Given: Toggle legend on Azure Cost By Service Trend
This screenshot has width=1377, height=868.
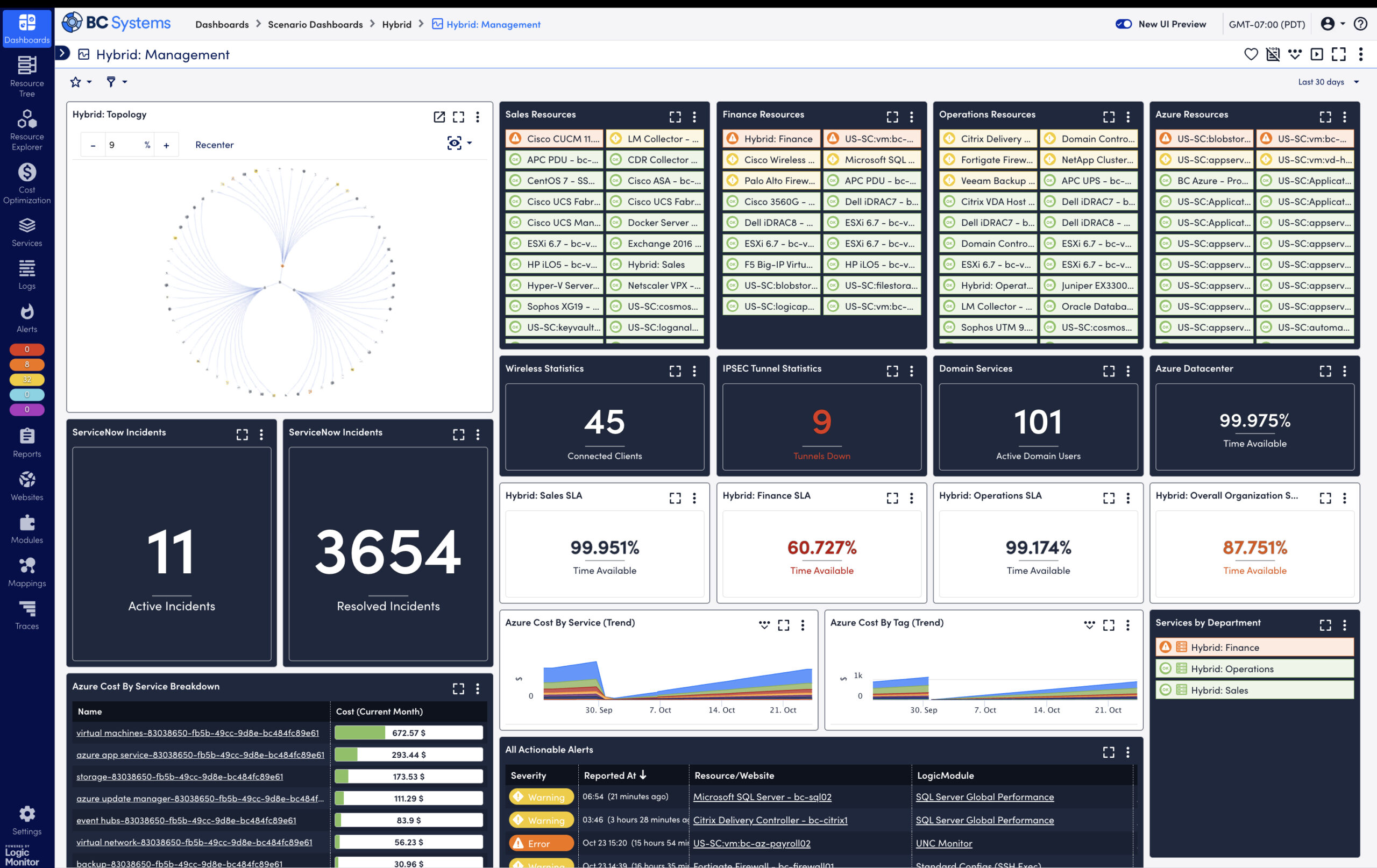Looking at the screenshot, I should tap(764, 625).
